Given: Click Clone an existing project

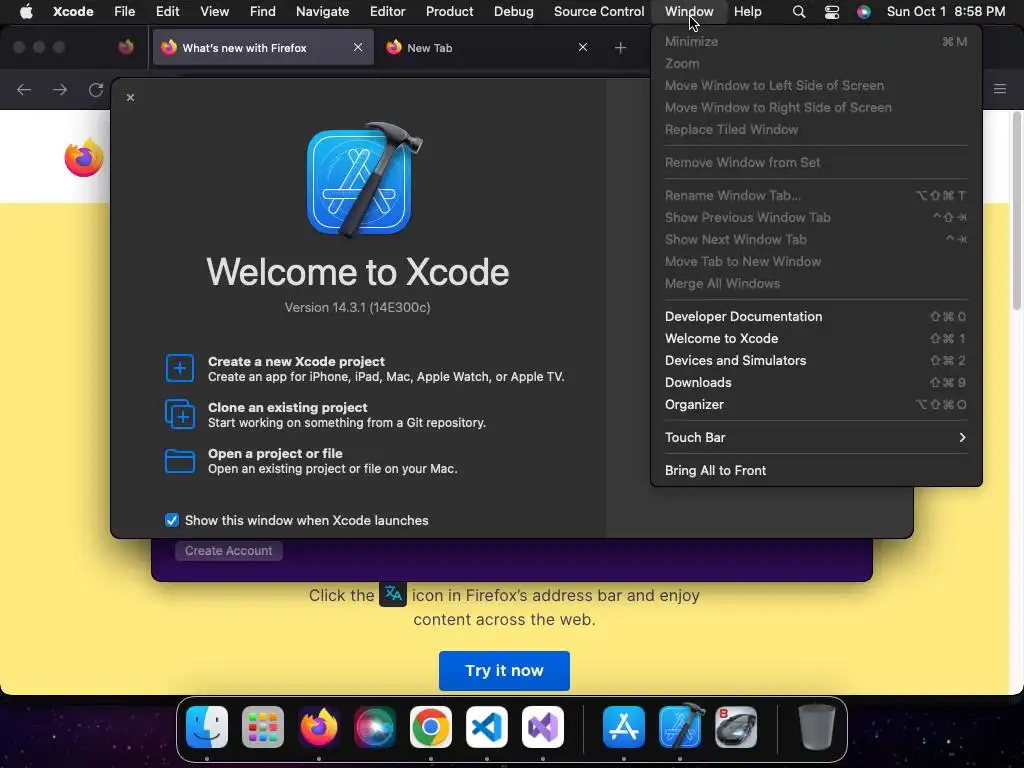Looking at the screenshot, I should point(288,408).
